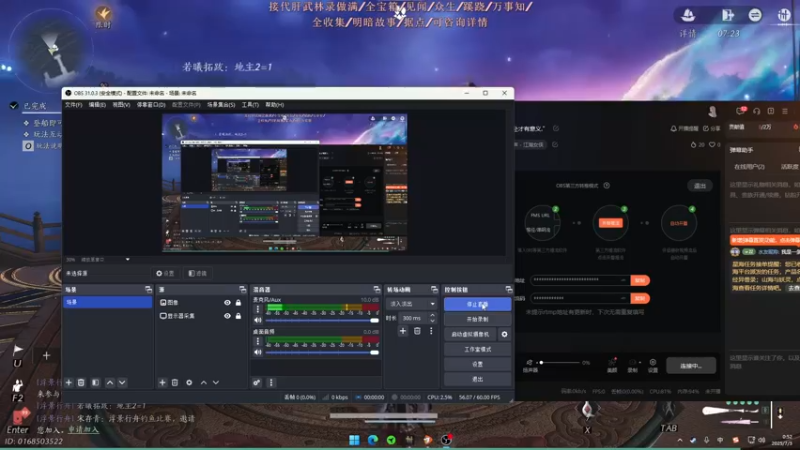Open 麦克风/Aux channel options dots
800x450 pixels.
[x=258, y=309]
